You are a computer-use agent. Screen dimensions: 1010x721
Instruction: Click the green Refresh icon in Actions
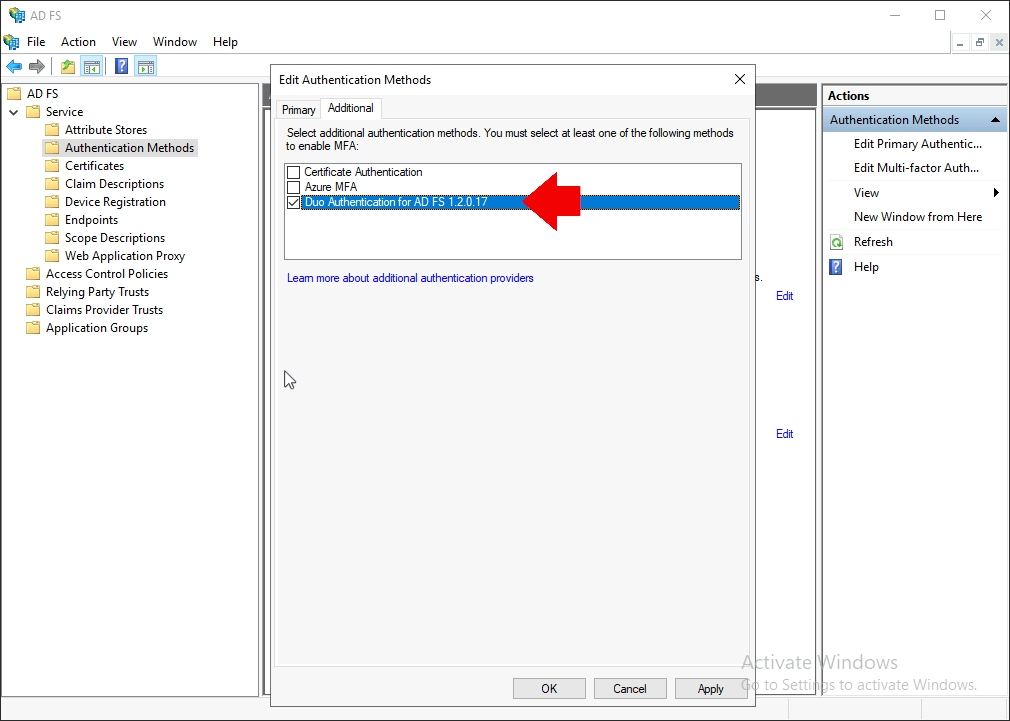(x=836, y=242)
